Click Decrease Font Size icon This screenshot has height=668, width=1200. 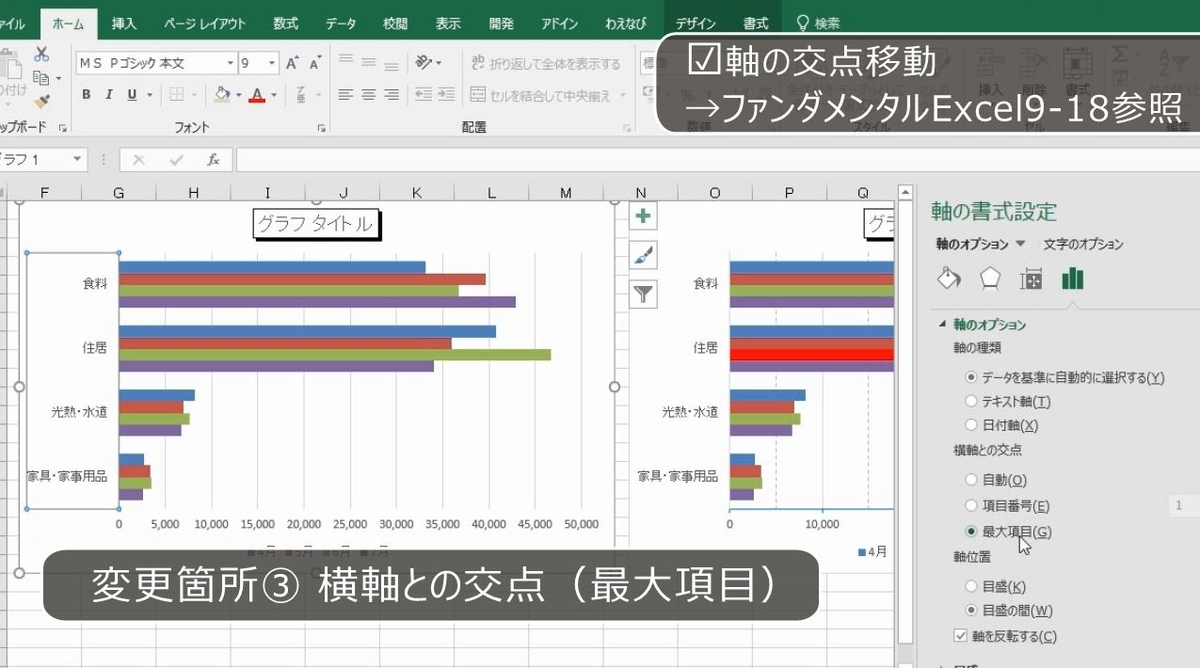click(316, 63)
